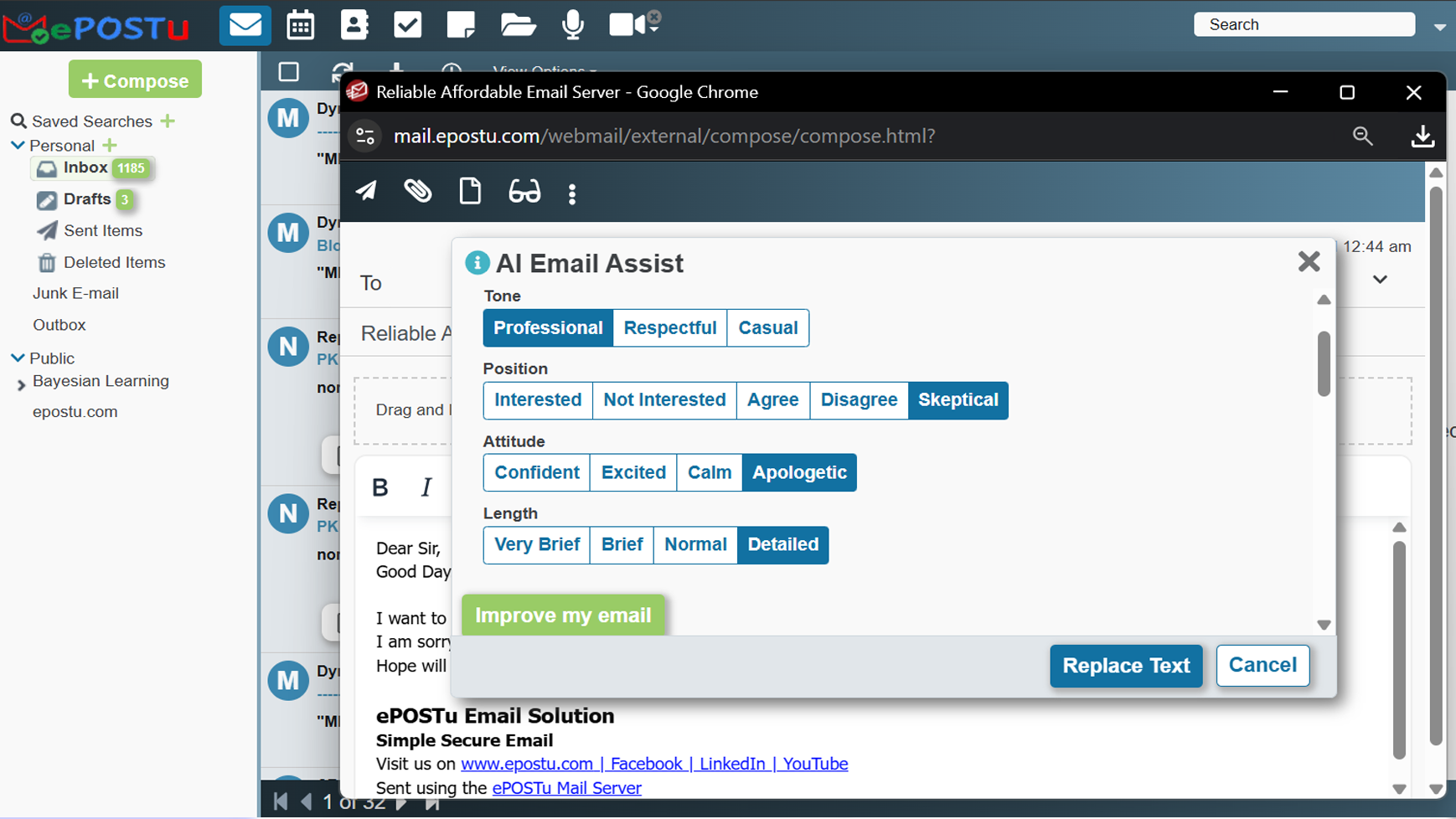Collapse the Personal folder section

tap(16, 145)
